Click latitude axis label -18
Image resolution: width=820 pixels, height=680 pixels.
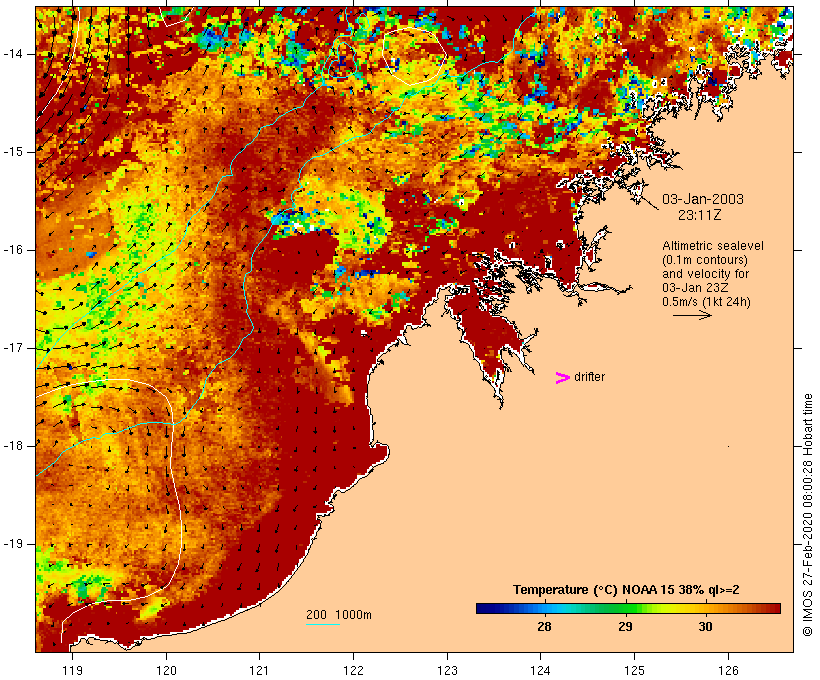pyautogui.click(x=13, y=446)
